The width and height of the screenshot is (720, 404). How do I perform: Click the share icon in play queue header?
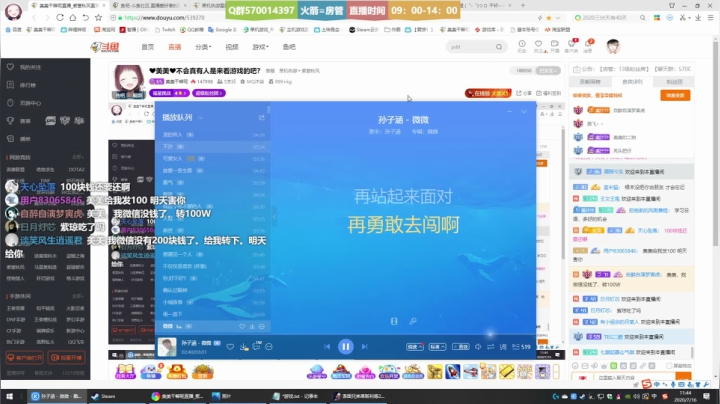click(x=261, y=118)
